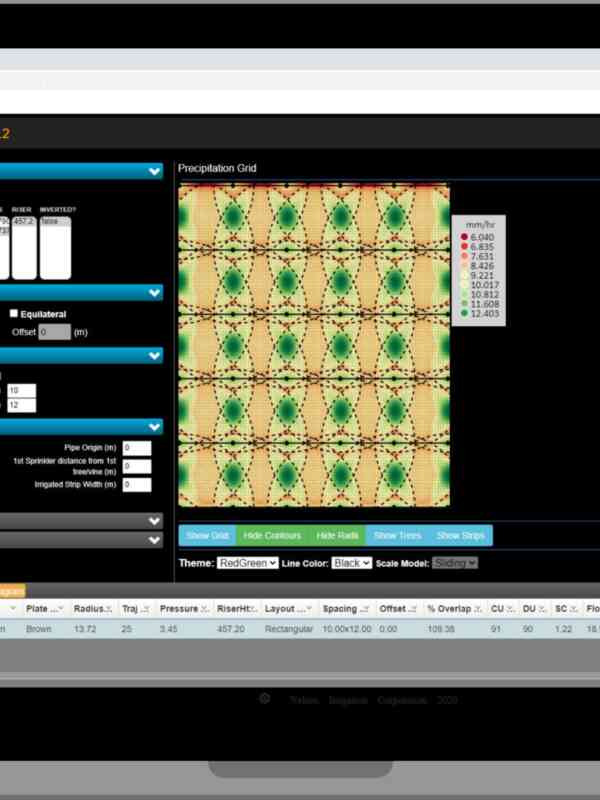Viewport: 600px width, 800px height.
Task: Click the Show Trees button
Action: coord(395,536)
